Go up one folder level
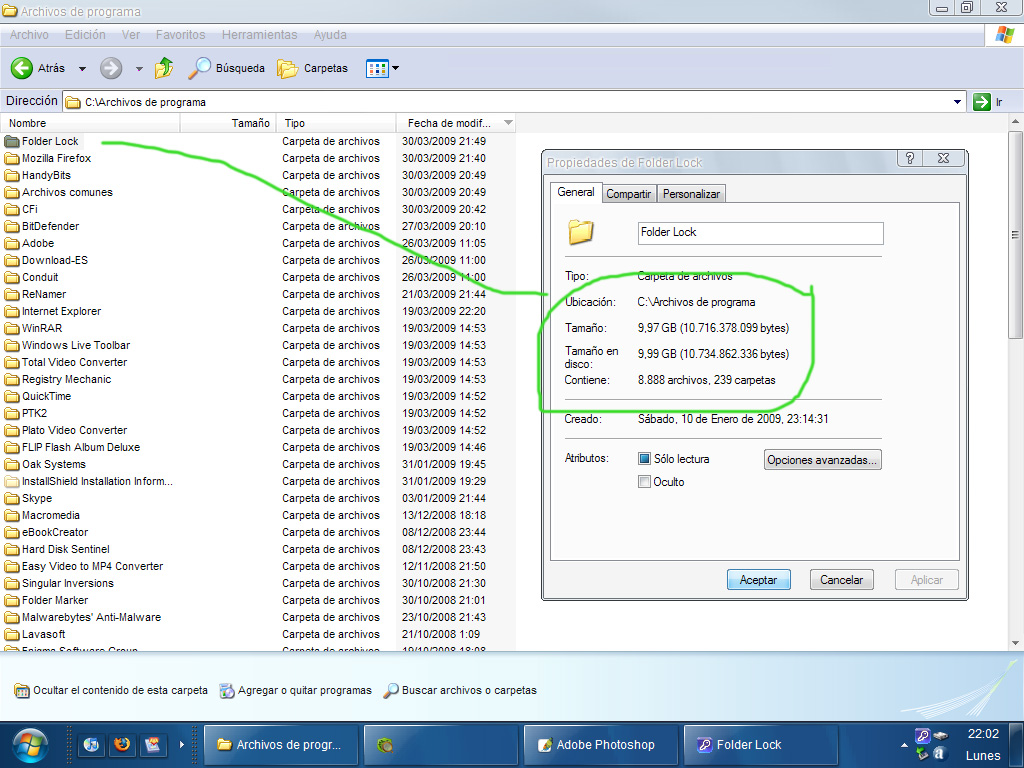1024x768 pixels. pos(164,68)
